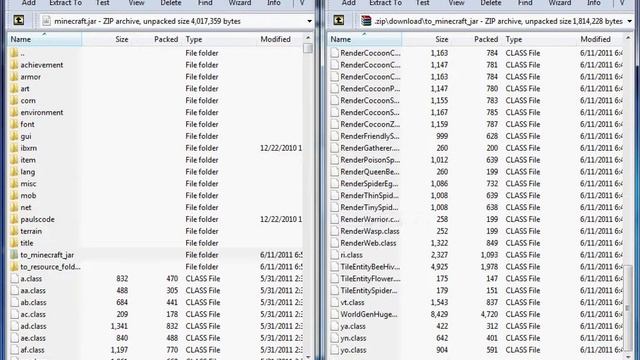Select the gui folder icon
Screen dimensions: 640x360
(x=14, y=136)
